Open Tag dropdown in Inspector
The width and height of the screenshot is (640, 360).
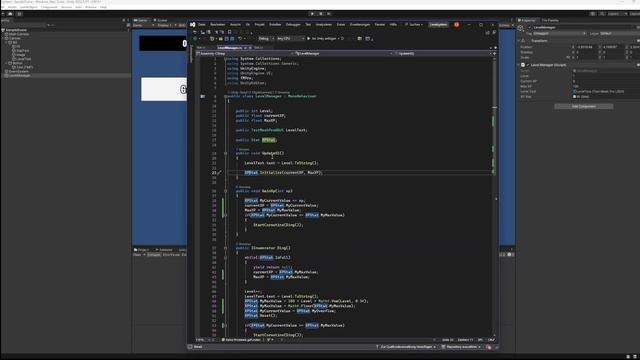point(559,33)
